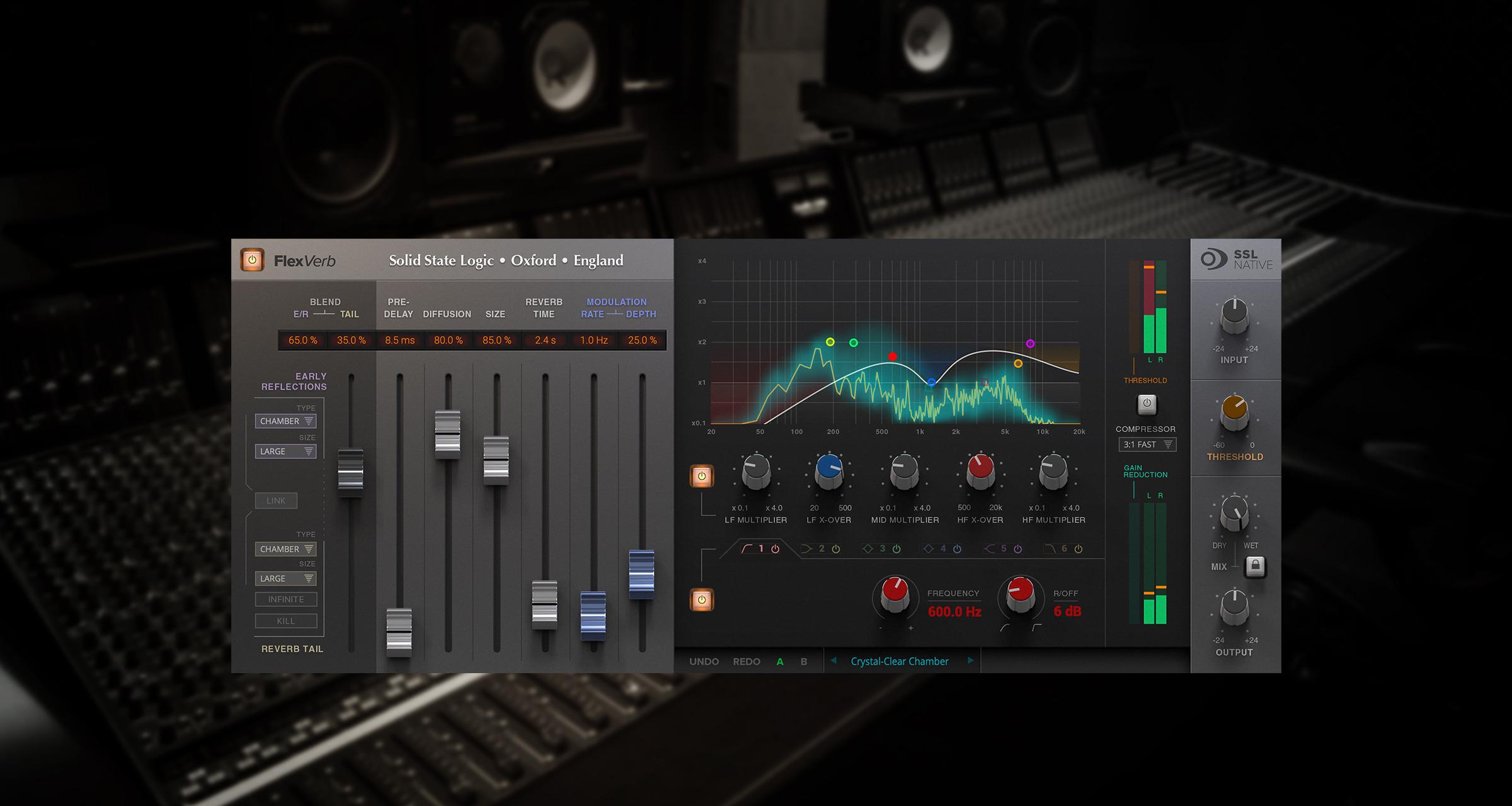The width and height of the screenshot is (1512, 806).
Task: Open reverb tail type CHAMBER dropdown
Action: pyautogui.click(x=285, y=549)
